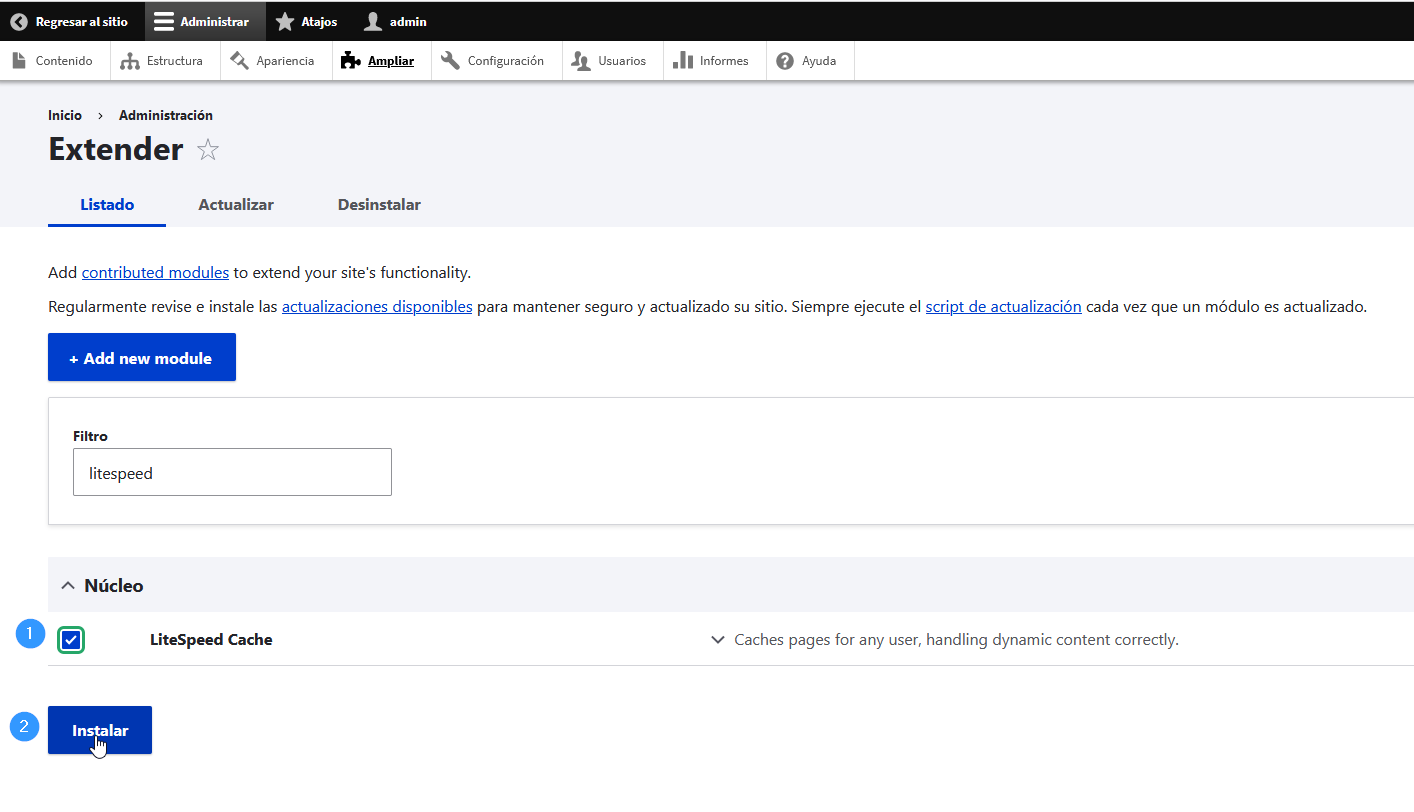Click the Administrar toolbar label
1414x812 pixels.
215,21
